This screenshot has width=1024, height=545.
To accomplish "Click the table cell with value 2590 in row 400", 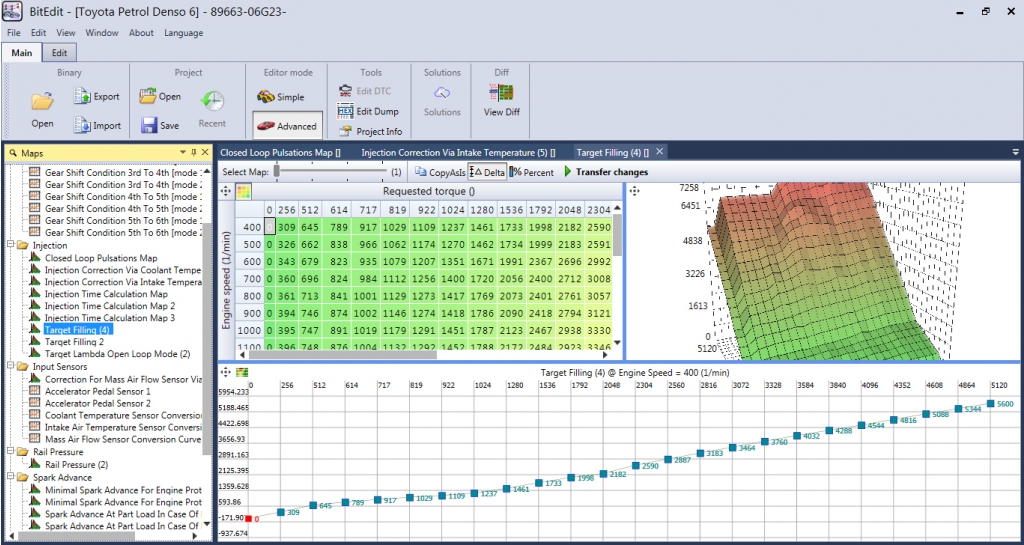I will coord(599,226).
